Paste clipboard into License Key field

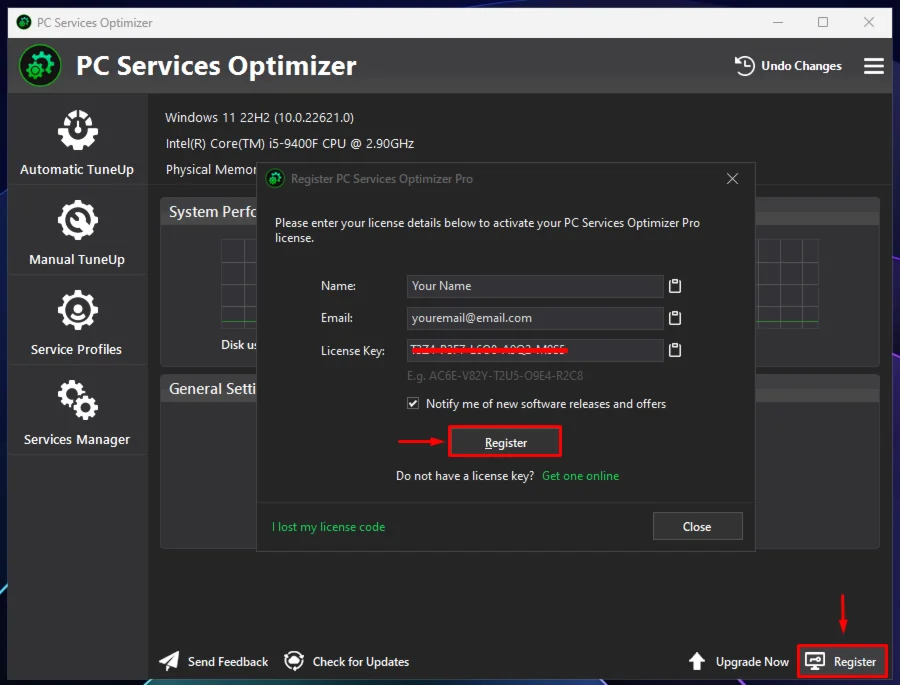(675, 350)
